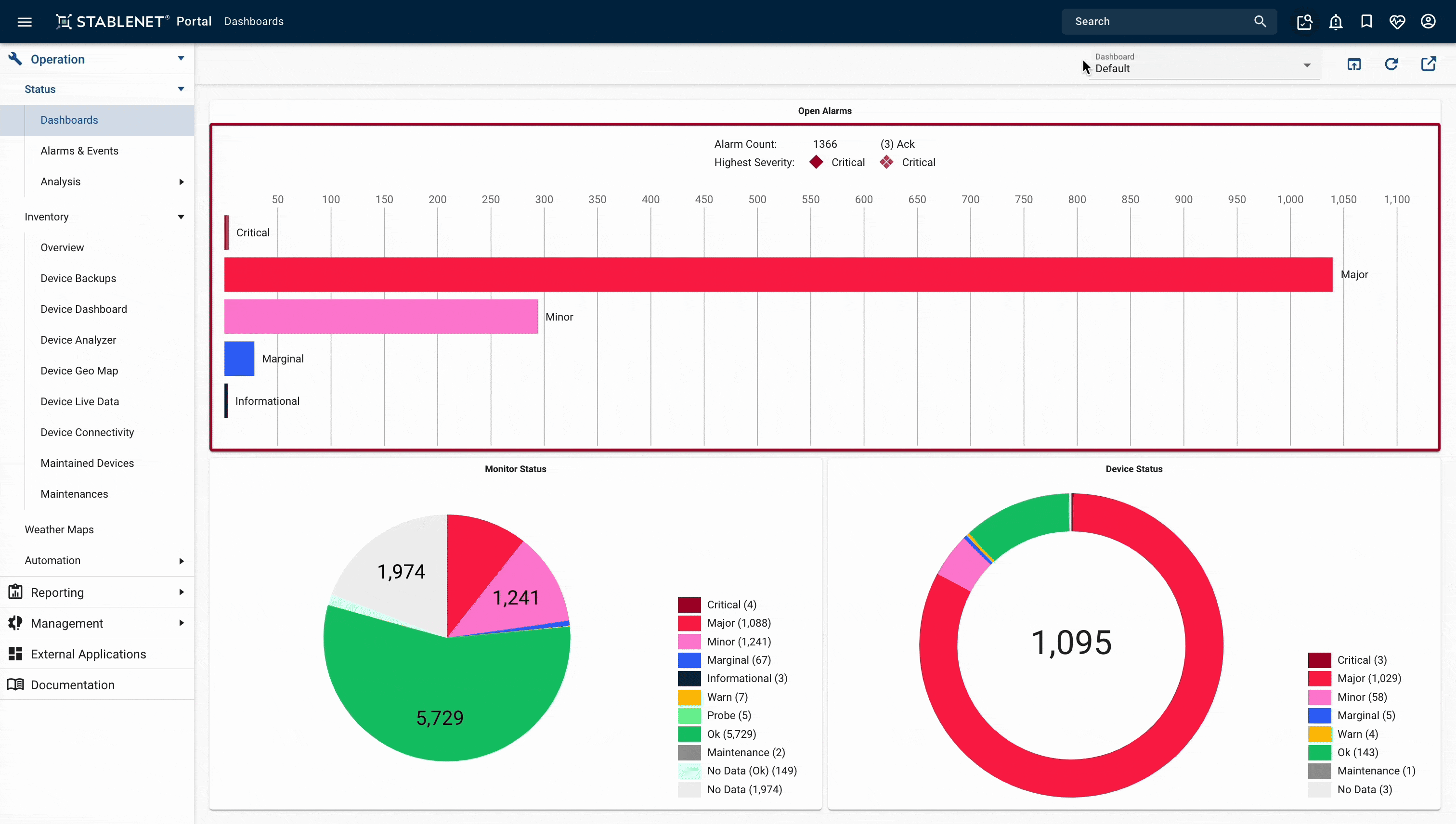Screen dimensions: 1456x824
Task: Click the Management gear-head icon
Action: point(15,623)
